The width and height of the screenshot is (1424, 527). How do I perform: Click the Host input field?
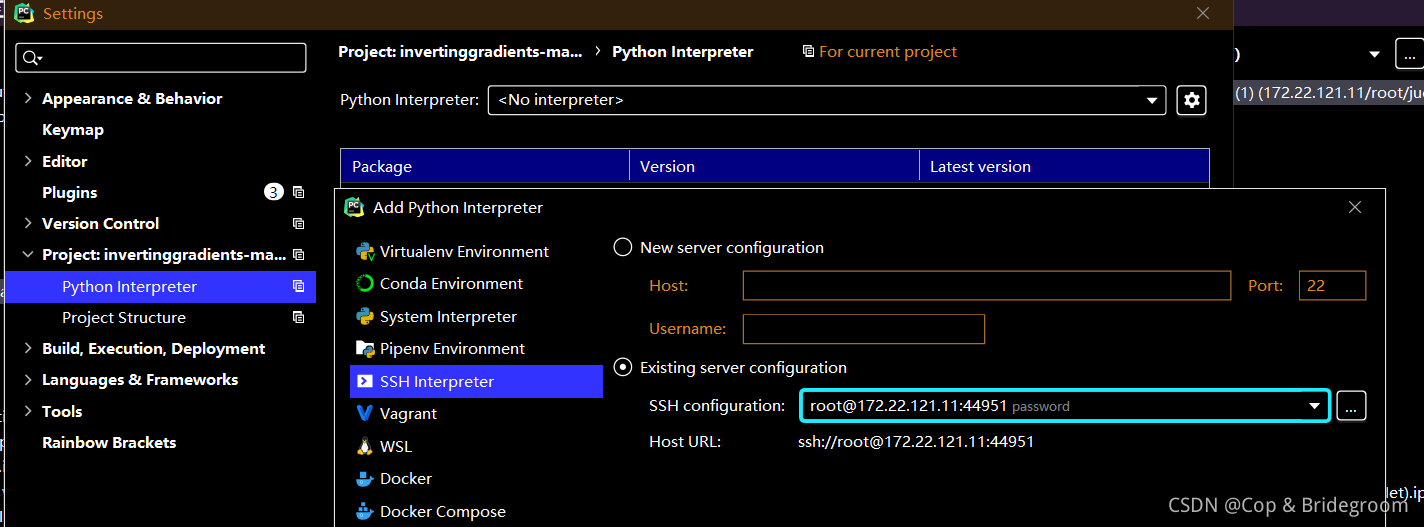point(986,286)
